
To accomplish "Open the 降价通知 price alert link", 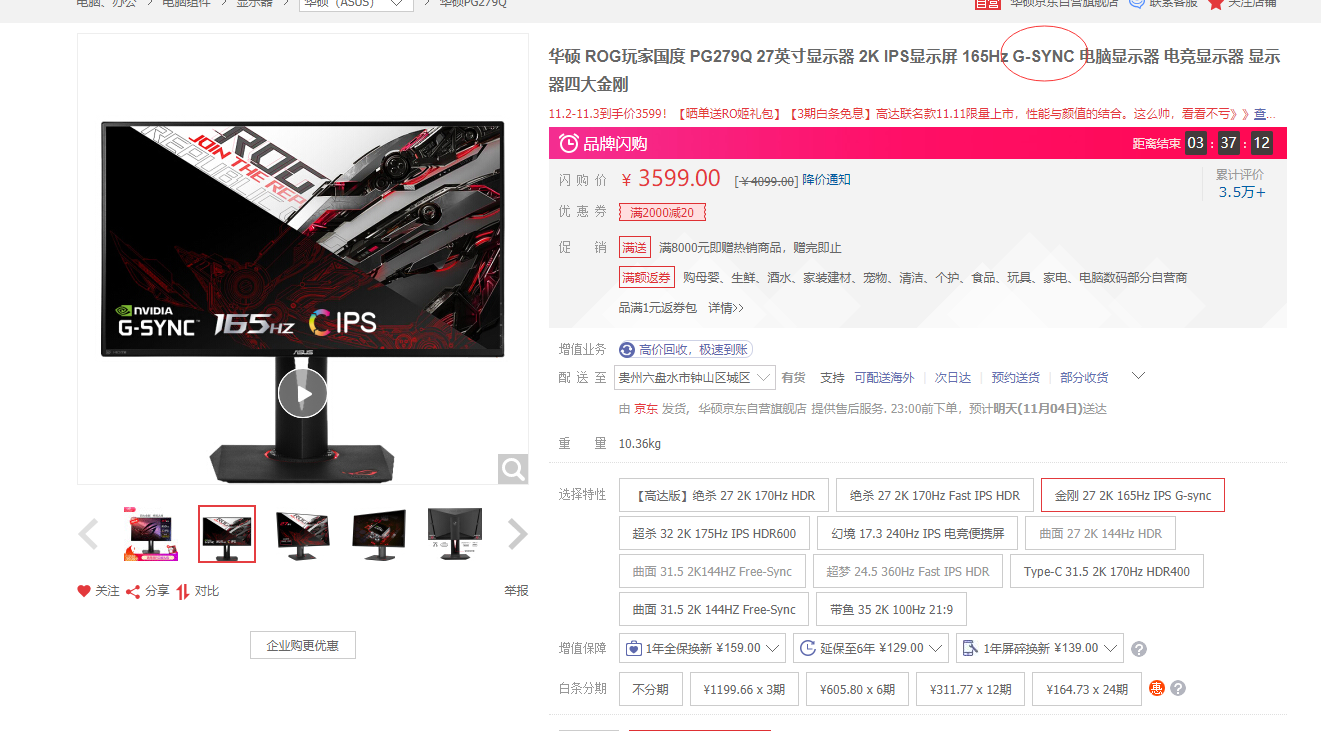I will click(x=827, y=180).
